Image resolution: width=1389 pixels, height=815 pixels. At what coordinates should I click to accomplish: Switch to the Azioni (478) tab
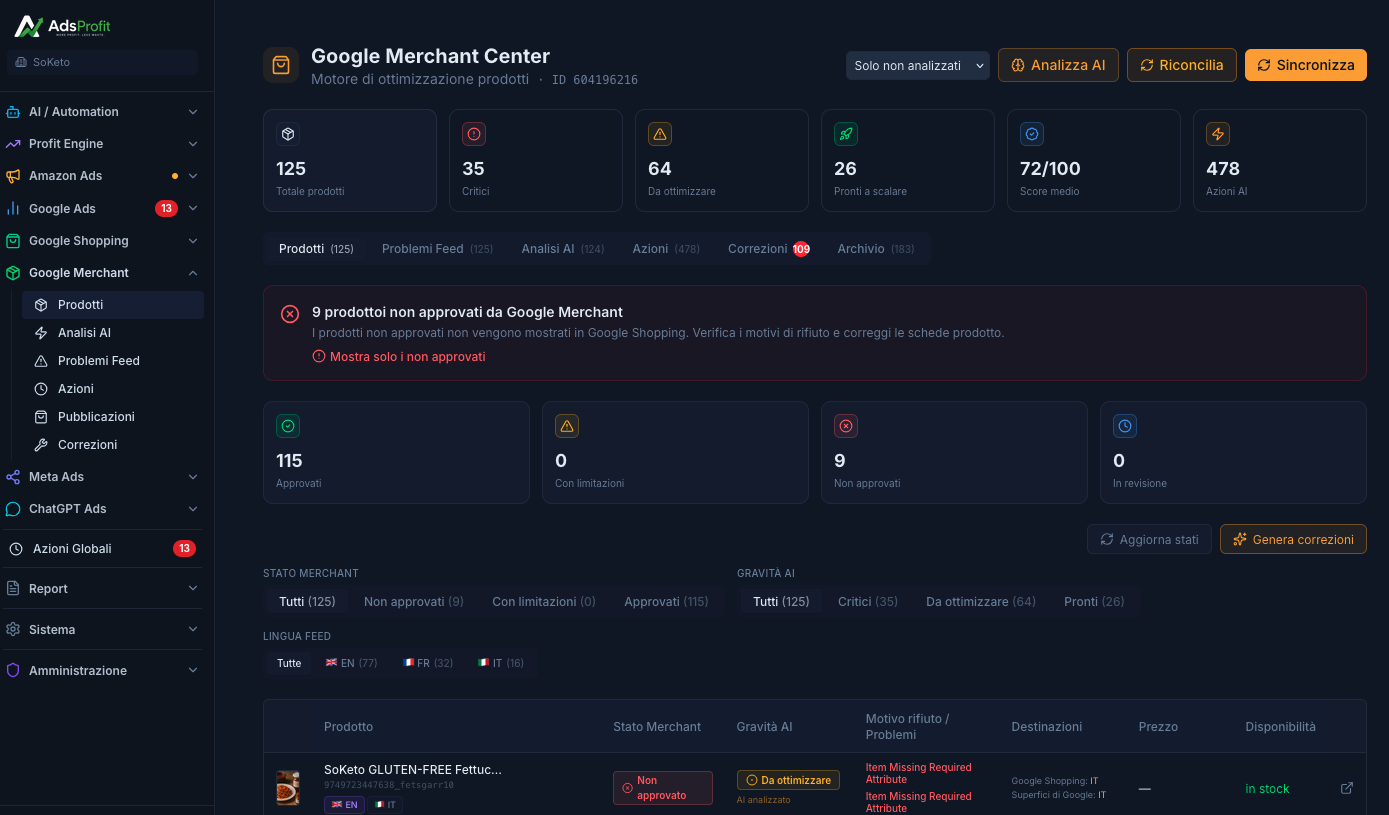[666, 249]
